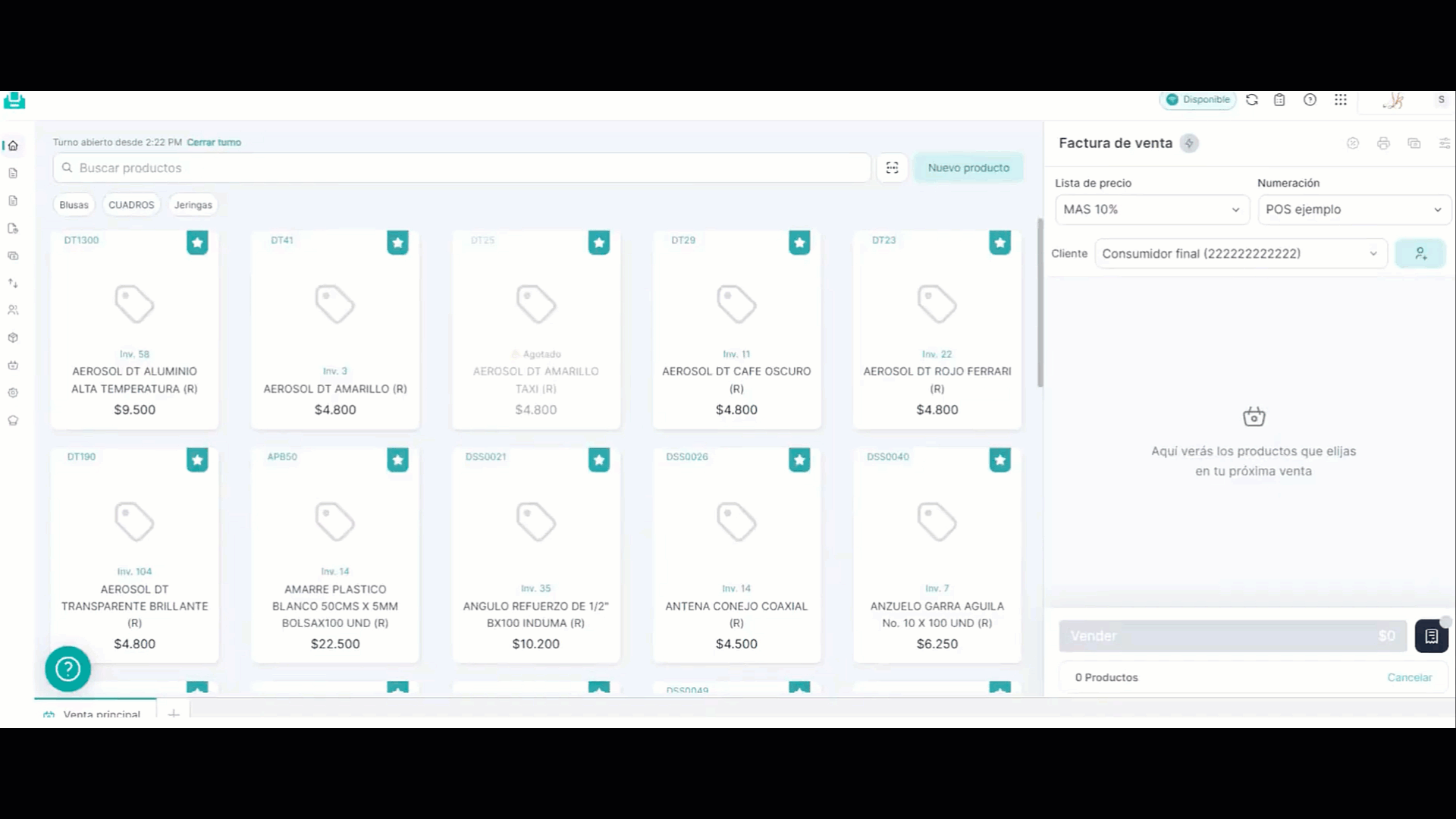This screenshot has width=1456, height=819.
Task: Toggle favorite star on AEROSOL DT AMARILLO (R) card
Action: click(397, 243)
